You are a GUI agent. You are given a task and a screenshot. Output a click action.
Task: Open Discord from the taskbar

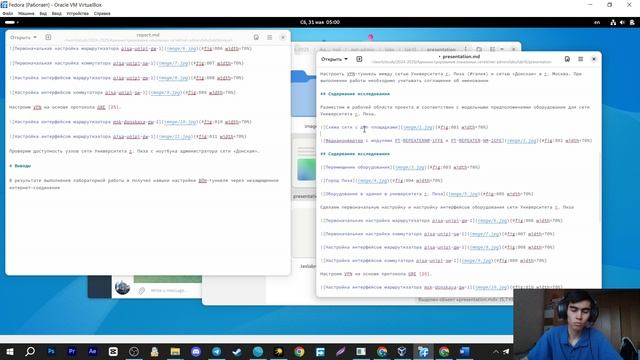[x=196, y=351]
